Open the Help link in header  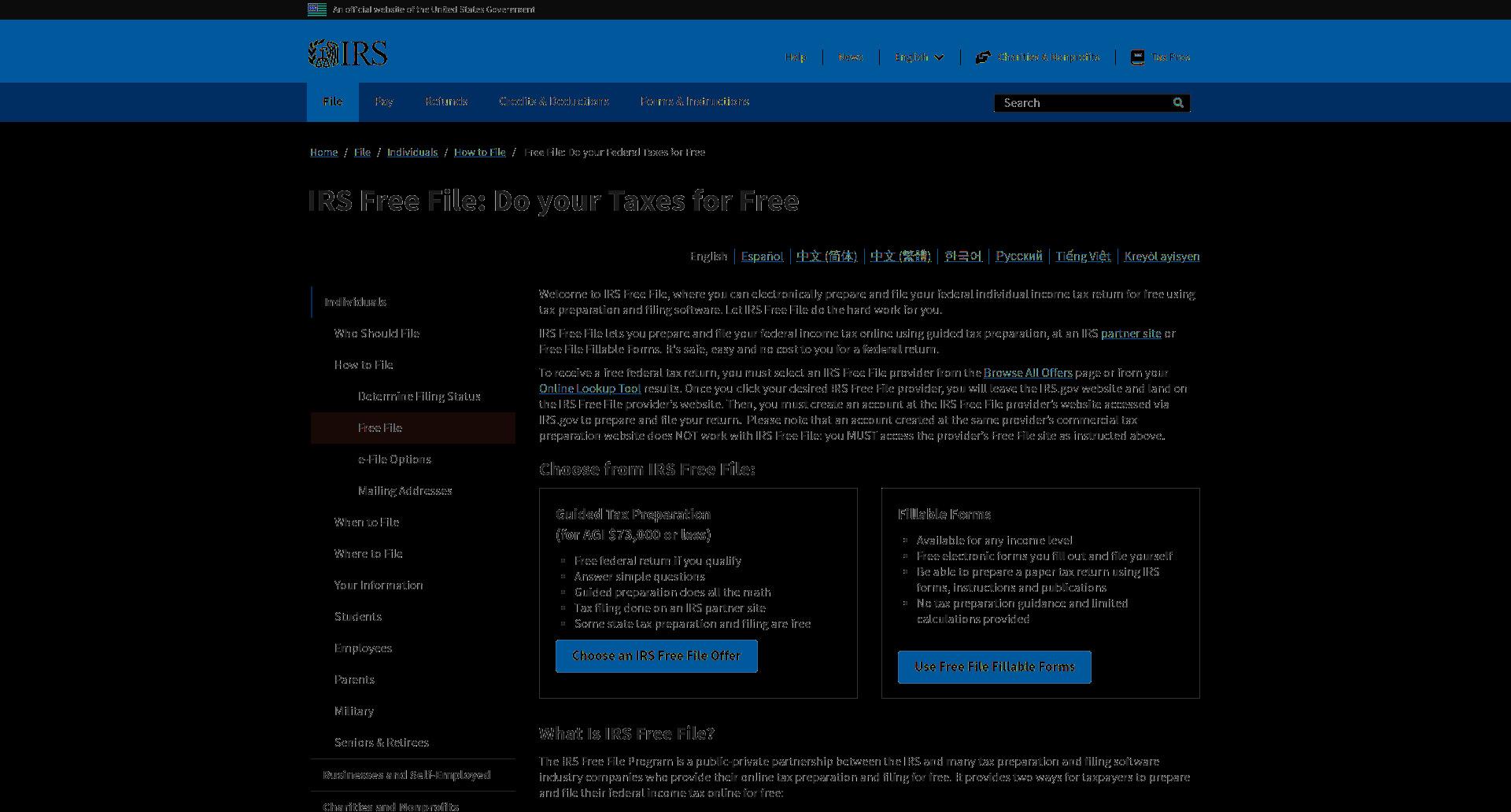795,57
